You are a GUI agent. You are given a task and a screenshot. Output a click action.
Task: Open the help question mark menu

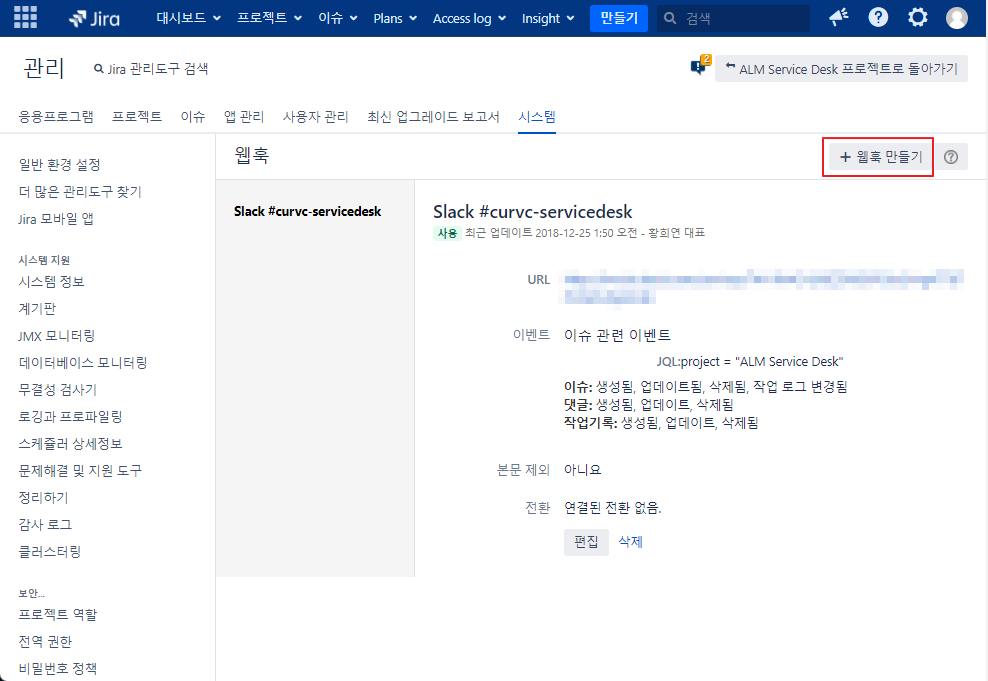pyautogui.click(x=878, y=18)
